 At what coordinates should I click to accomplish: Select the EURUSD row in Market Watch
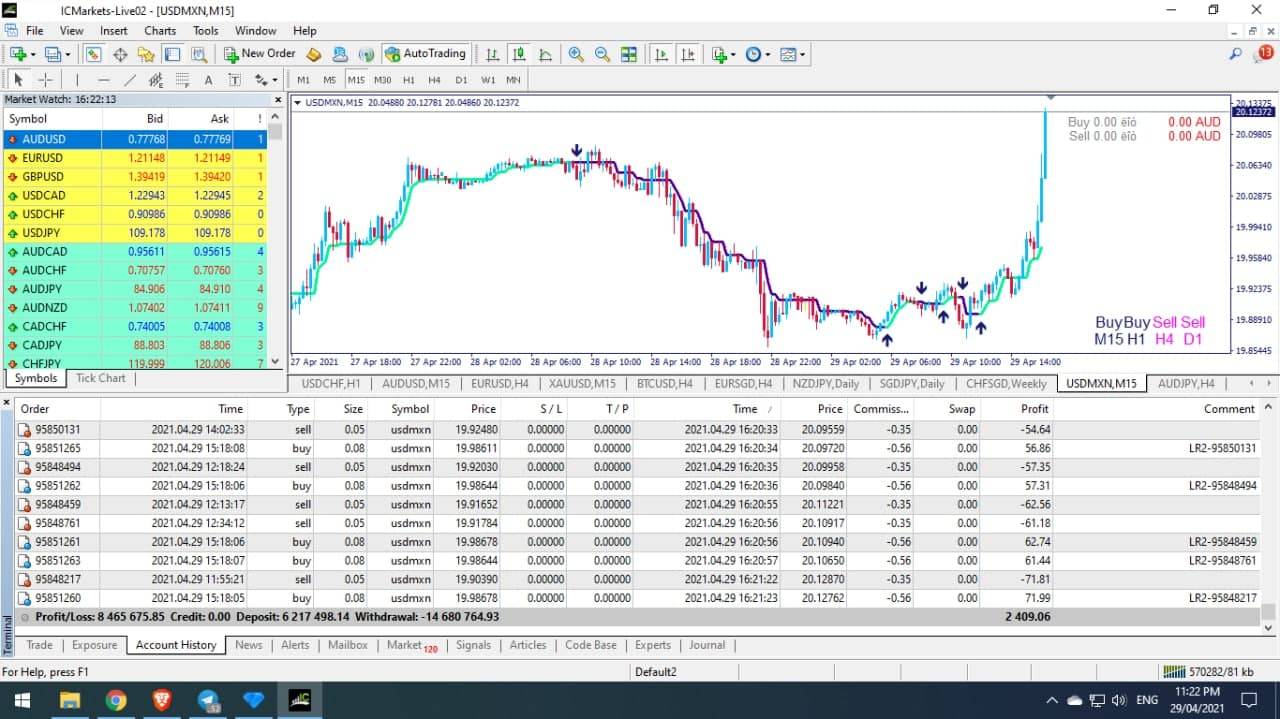click(x=135, y=158)
